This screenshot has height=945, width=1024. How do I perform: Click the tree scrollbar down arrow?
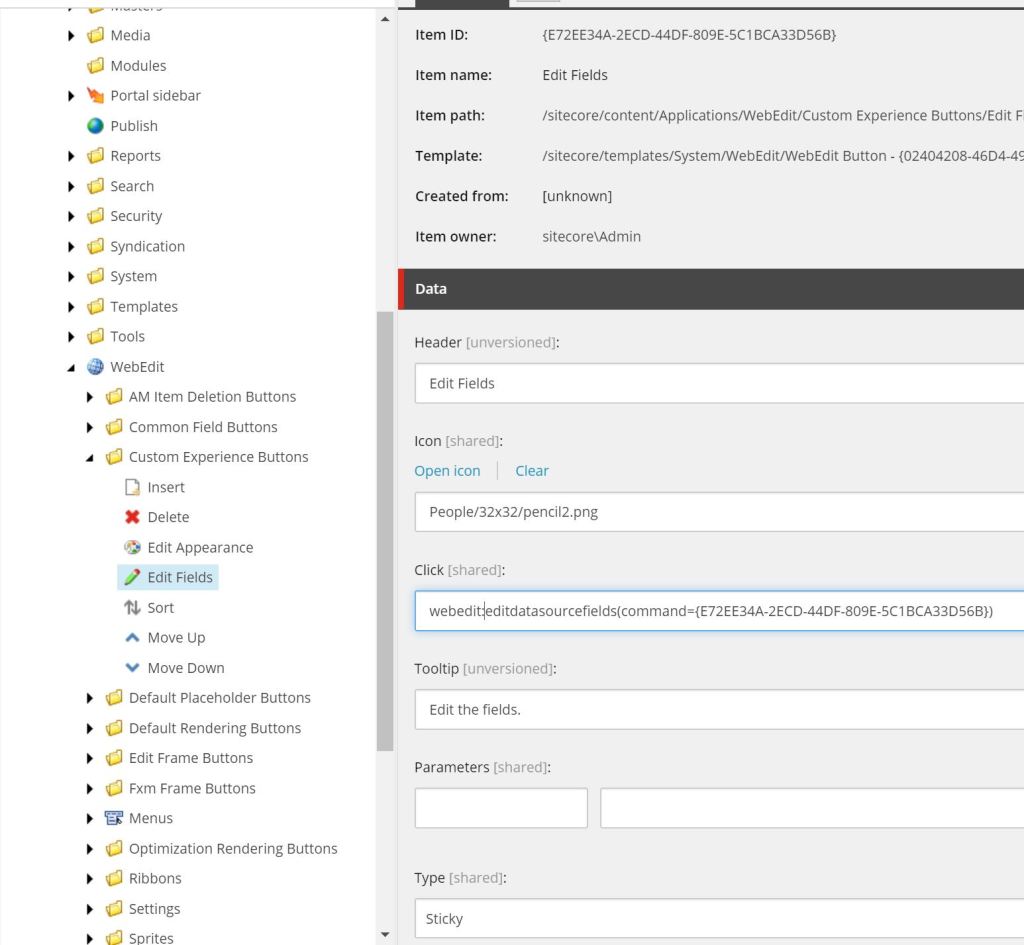(x=386, y=934)
